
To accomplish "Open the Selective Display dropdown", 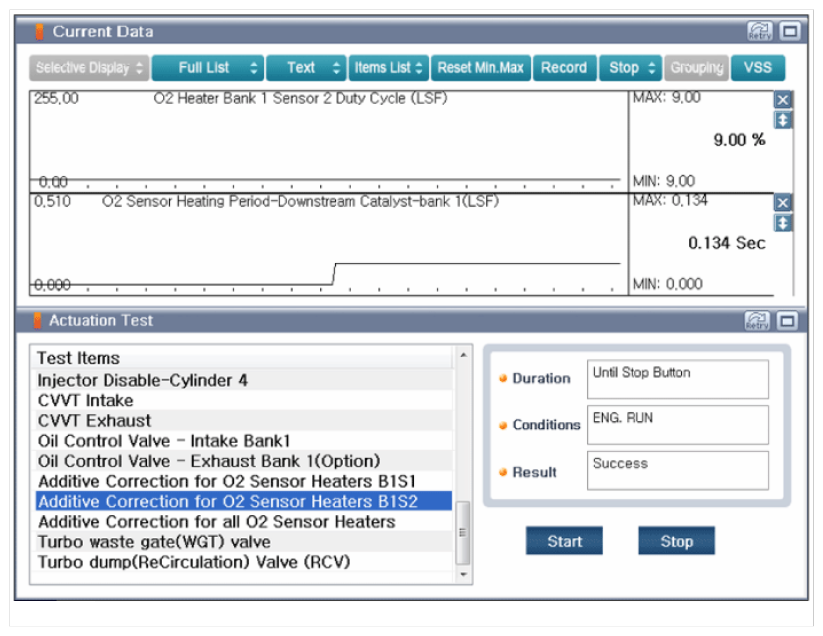I will click(x=89, y=68).
